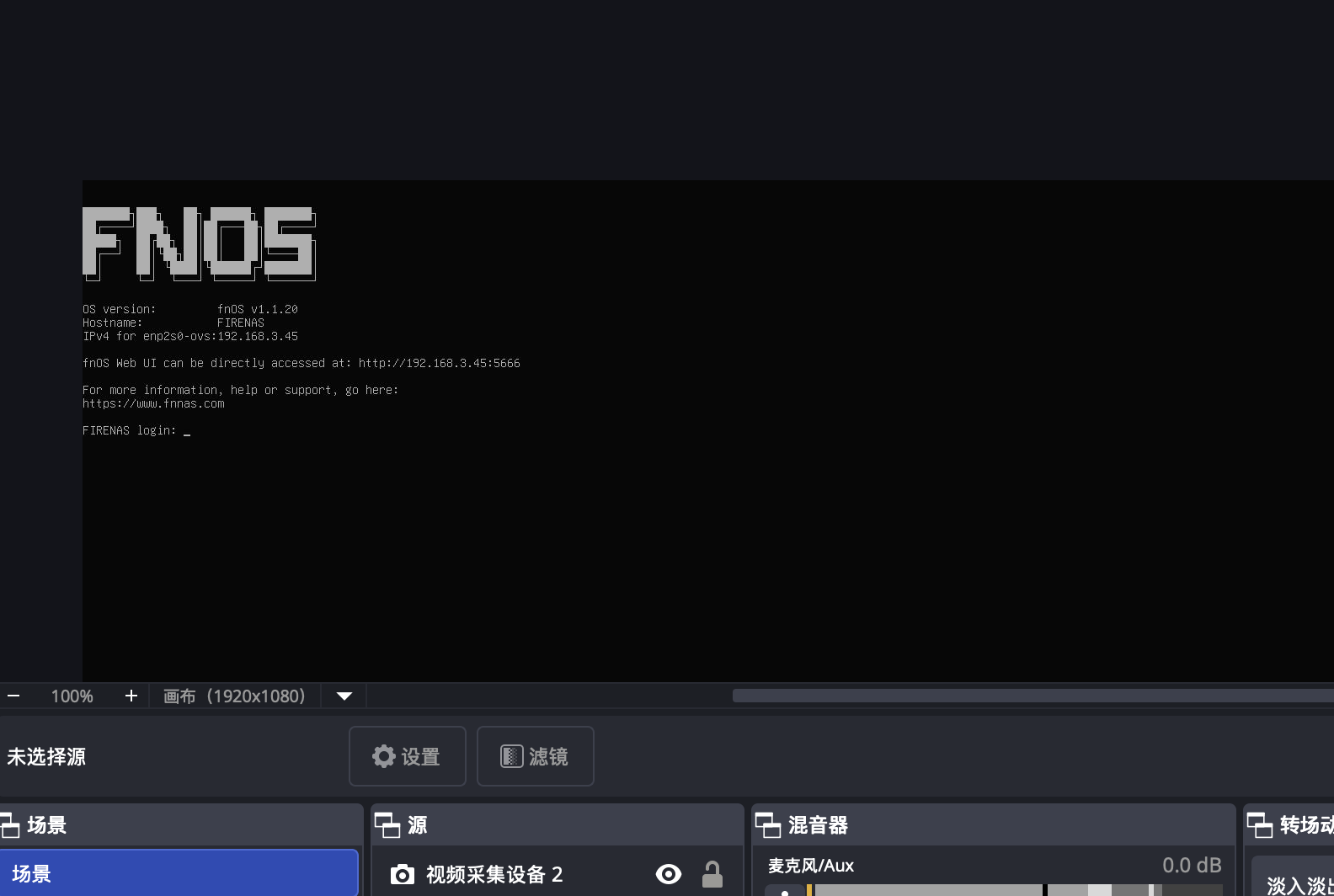Zoom out preview with minus button
The height and width of the screenshot is (896, 1334).
[13, 696]
